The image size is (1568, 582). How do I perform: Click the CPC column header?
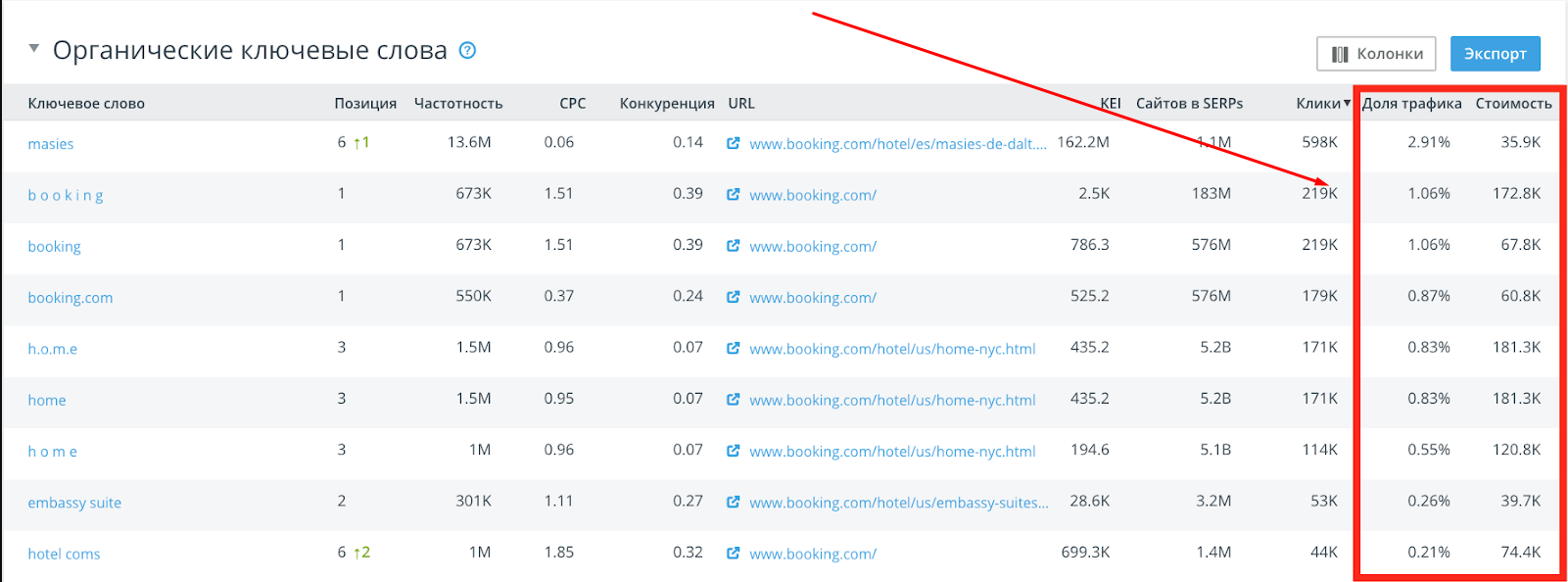point(572,103)
